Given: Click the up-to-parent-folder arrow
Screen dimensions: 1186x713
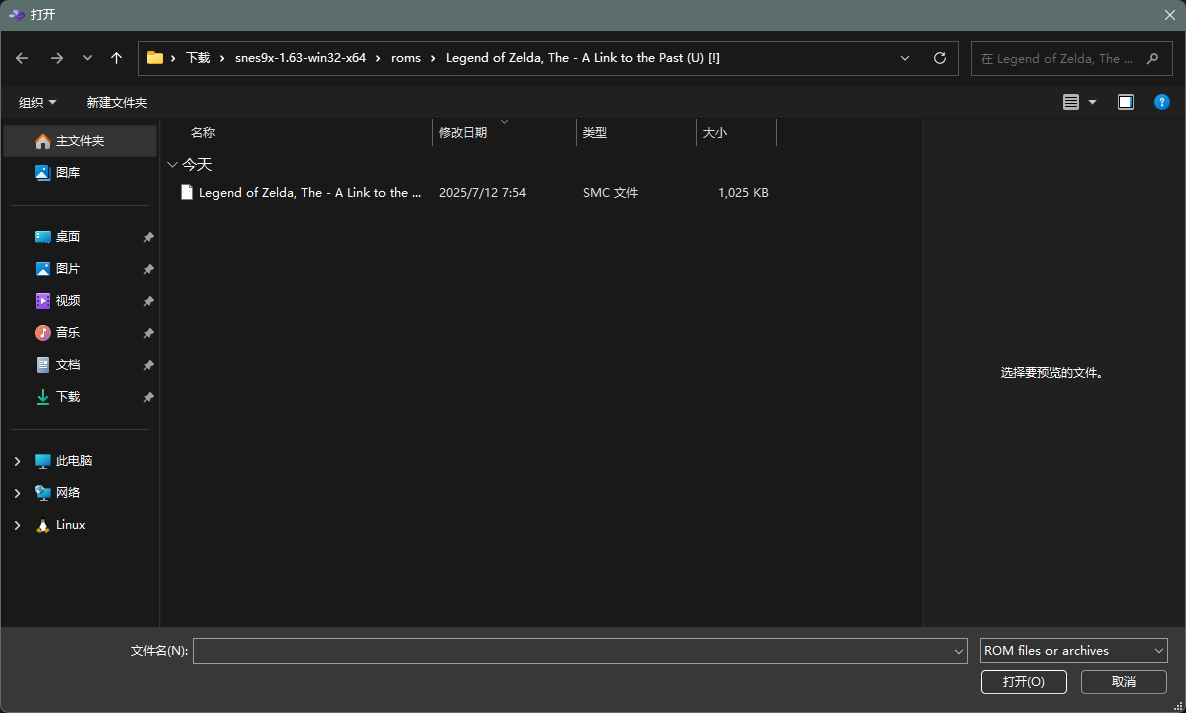Looking at the screenshot, I should pos(116,58).
